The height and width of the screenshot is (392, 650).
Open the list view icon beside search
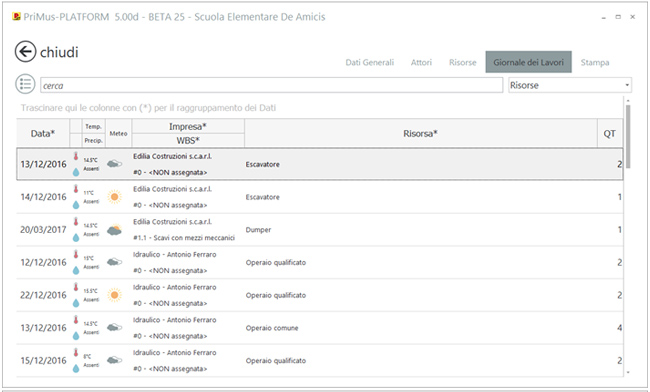25,84
